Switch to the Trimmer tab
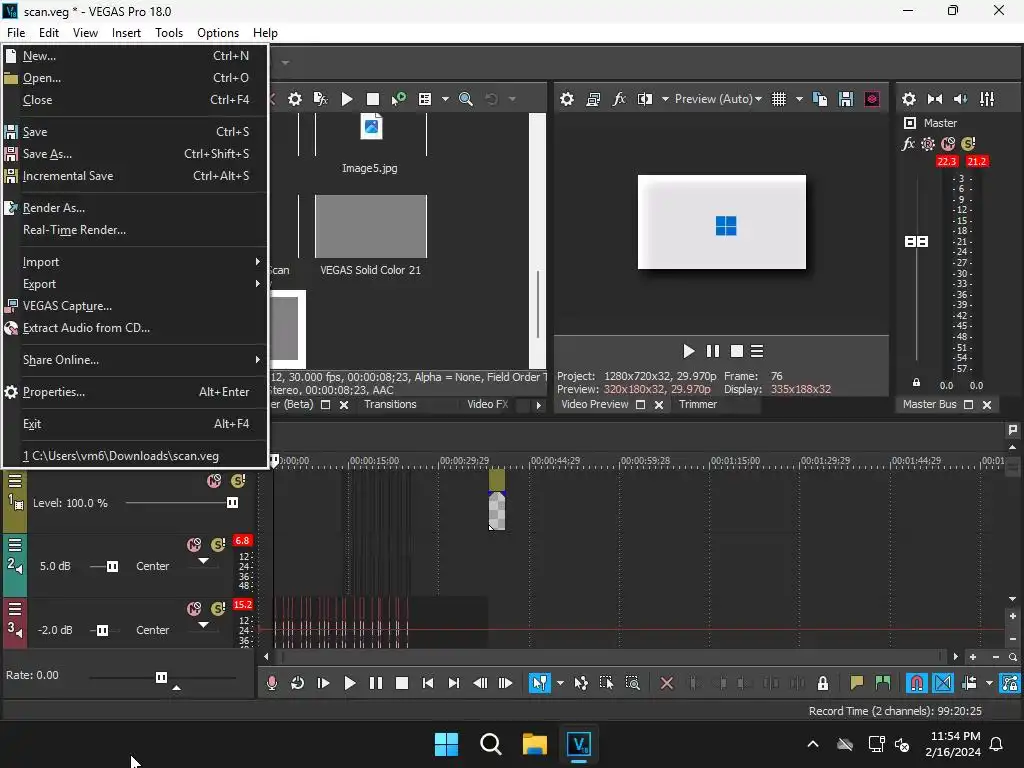Image resolution: width=1024 pixels, height=768 pixels. (697, 404)
